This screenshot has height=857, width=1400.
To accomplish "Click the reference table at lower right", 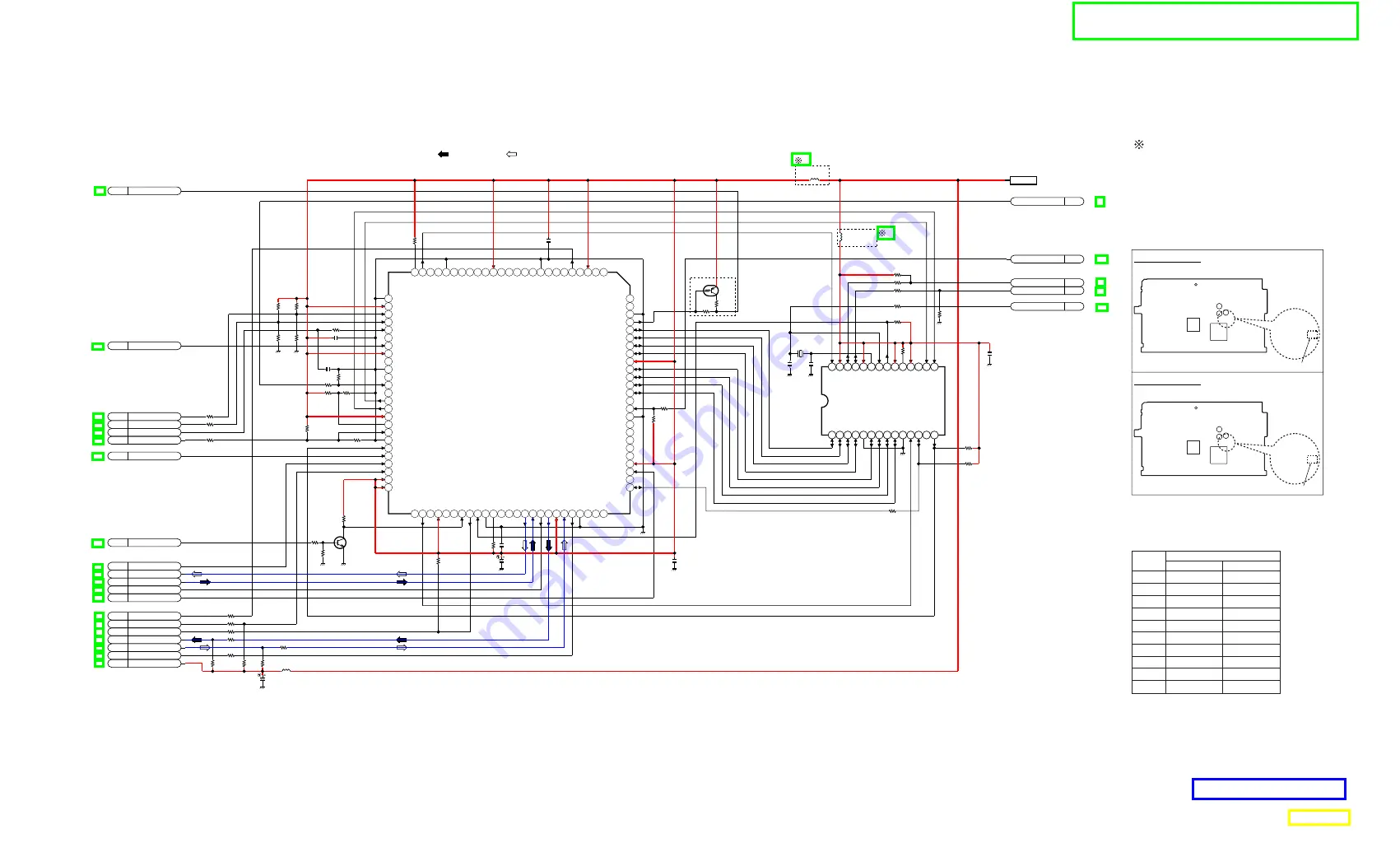I will point(1206,622).
